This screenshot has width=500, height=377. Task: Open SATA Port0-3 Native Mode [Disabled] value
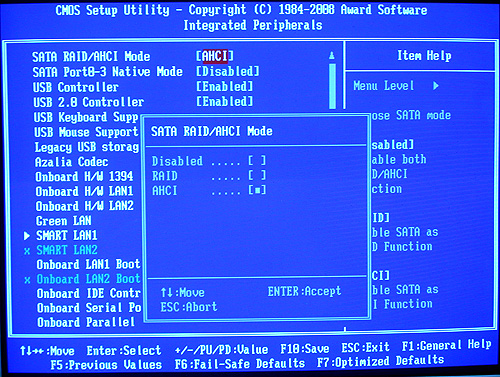(228, 71)
